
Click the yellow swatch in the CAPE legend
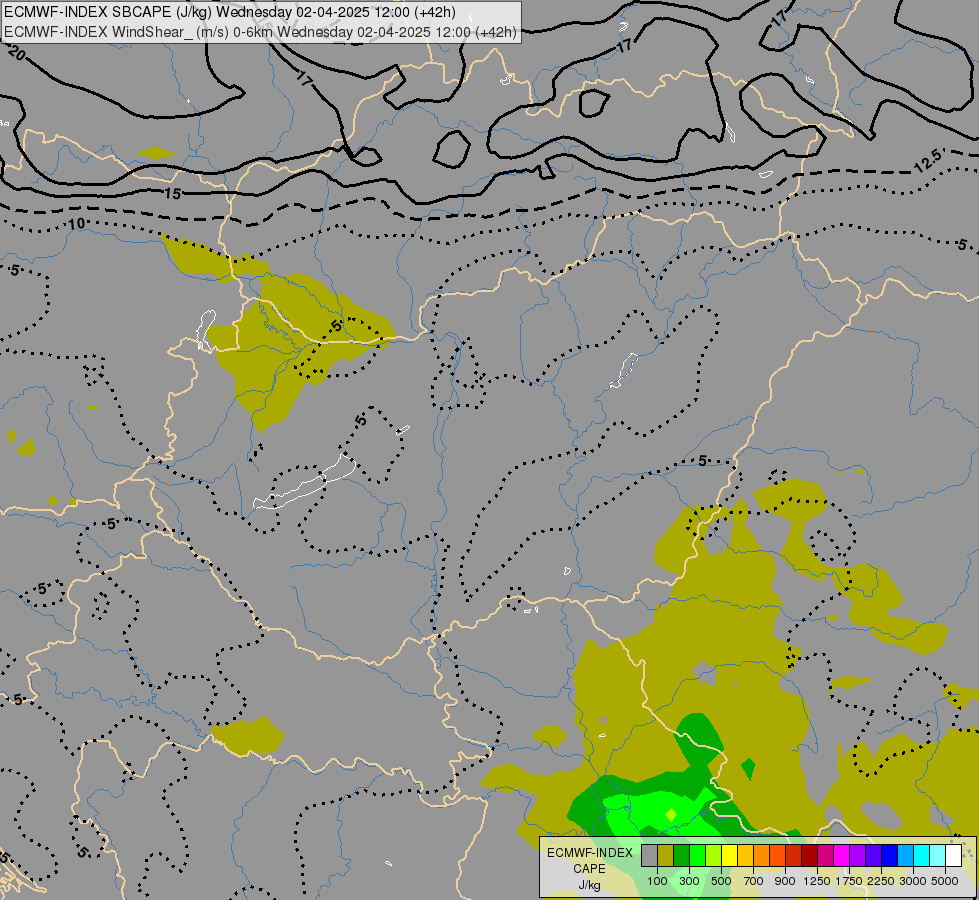[729, 856]
